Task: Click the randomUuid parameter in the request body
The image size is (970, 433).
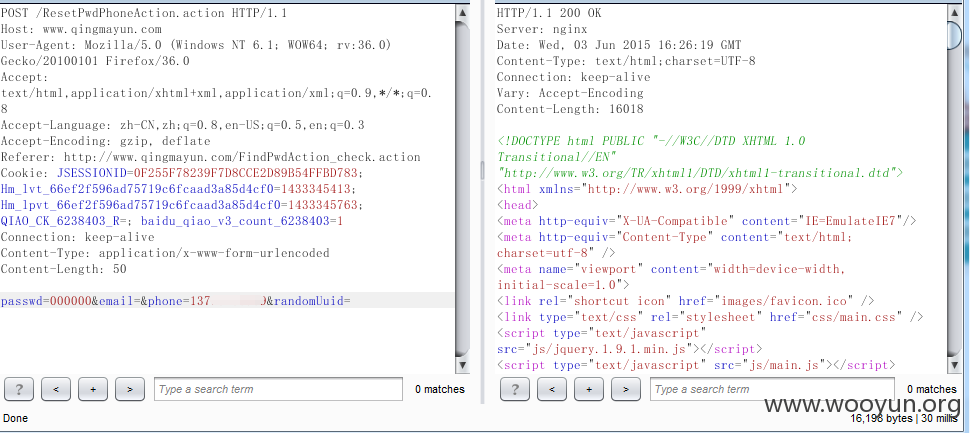Action: coord(312,302)
